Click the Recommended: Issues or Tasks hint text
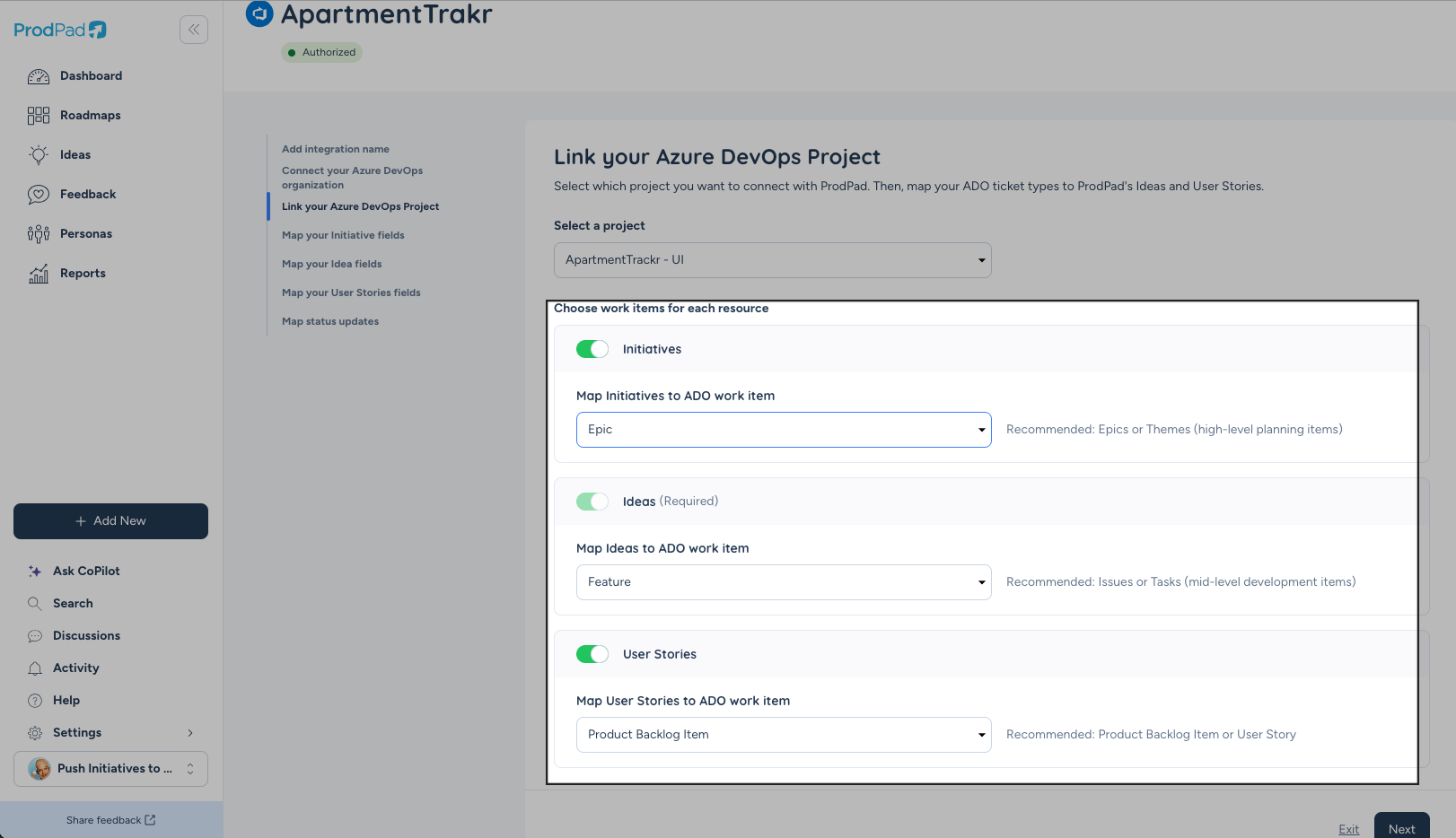Screen dimensions: 1456x838 click(1181, 582)
